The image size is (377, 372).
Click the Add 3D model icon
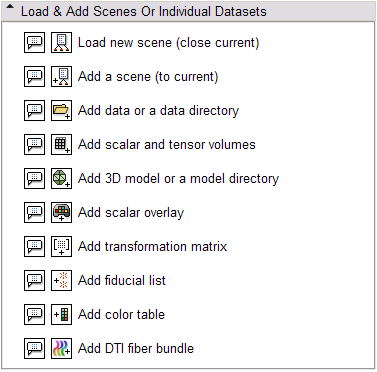[61, 178]
